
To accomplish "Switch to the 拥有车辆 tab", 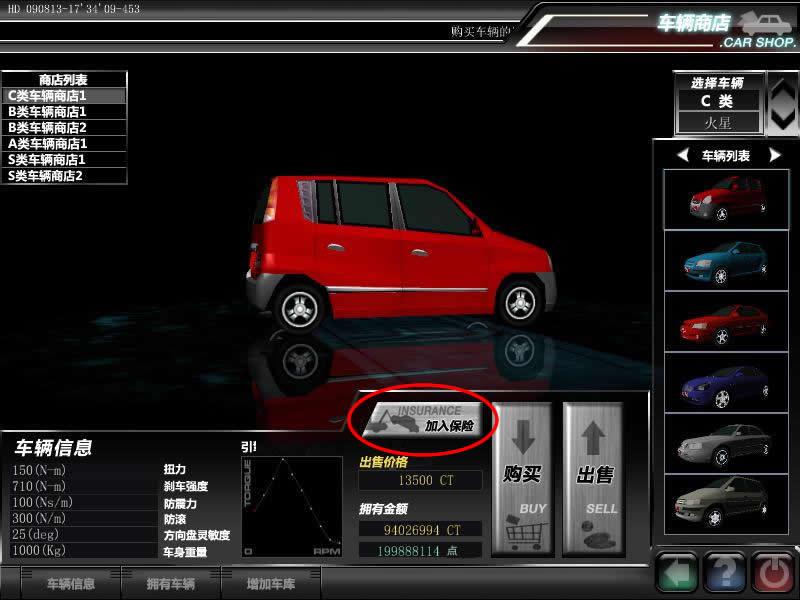I will click(x=170, y=584).
